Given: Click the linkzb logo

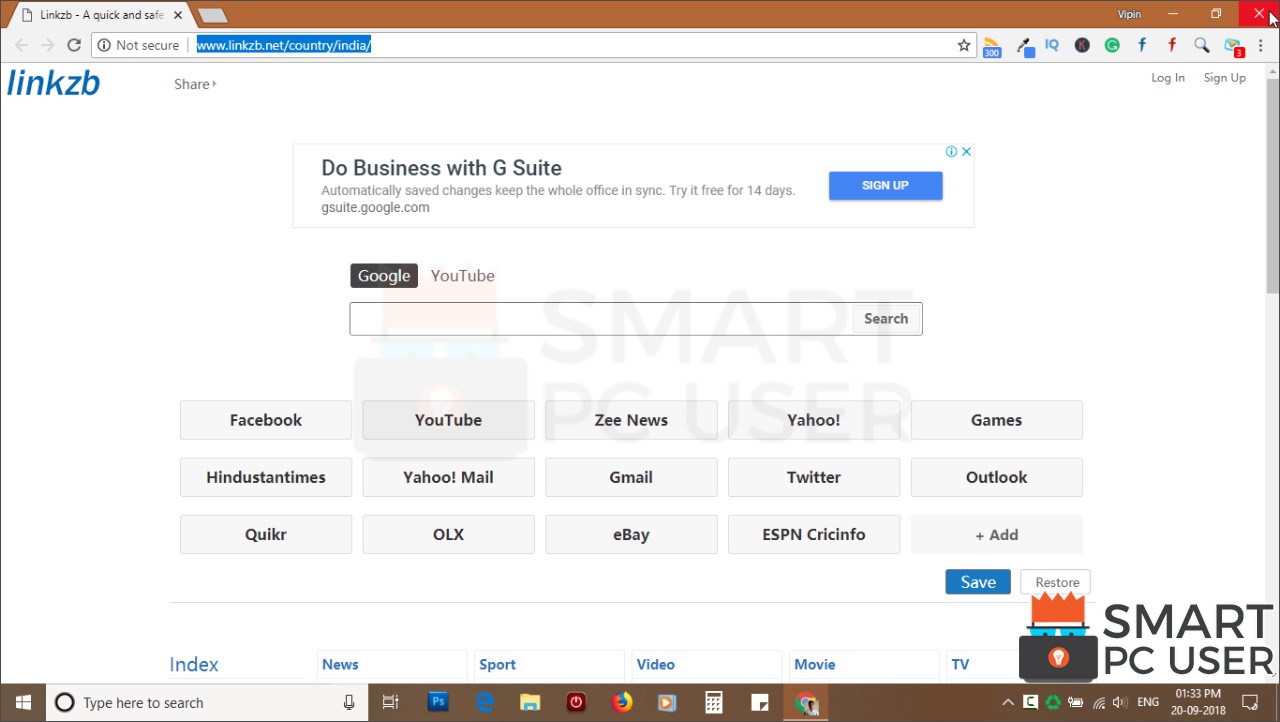Looking at the screenshot, I should (x=54, y=83).
